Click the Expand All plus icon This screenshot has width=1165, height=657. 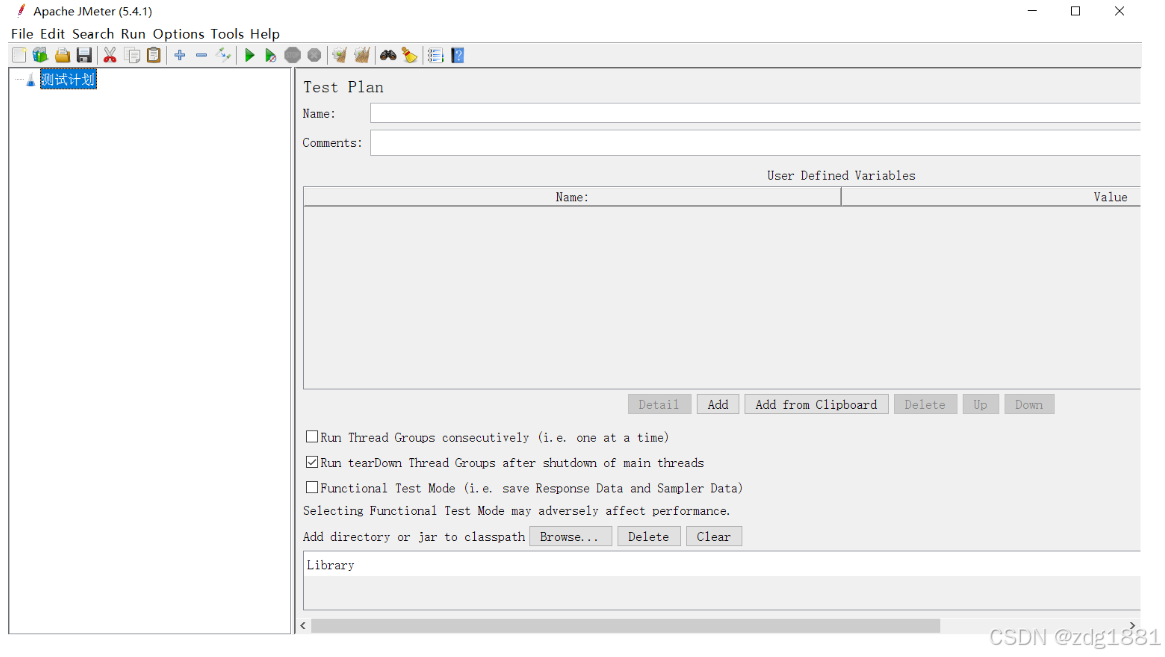[180, 55]
